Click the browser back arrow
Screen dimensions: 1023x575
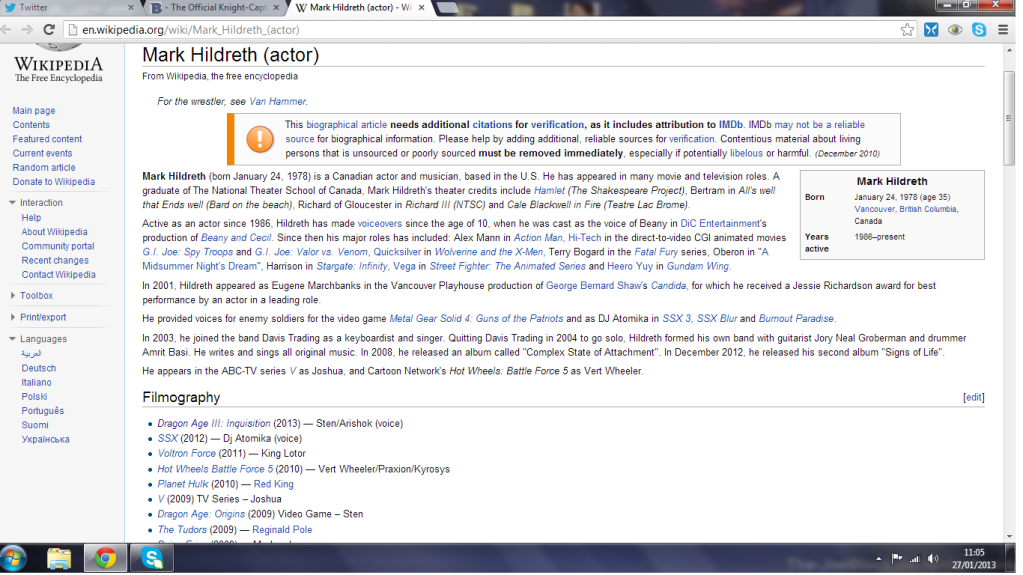tap(9, 30)
